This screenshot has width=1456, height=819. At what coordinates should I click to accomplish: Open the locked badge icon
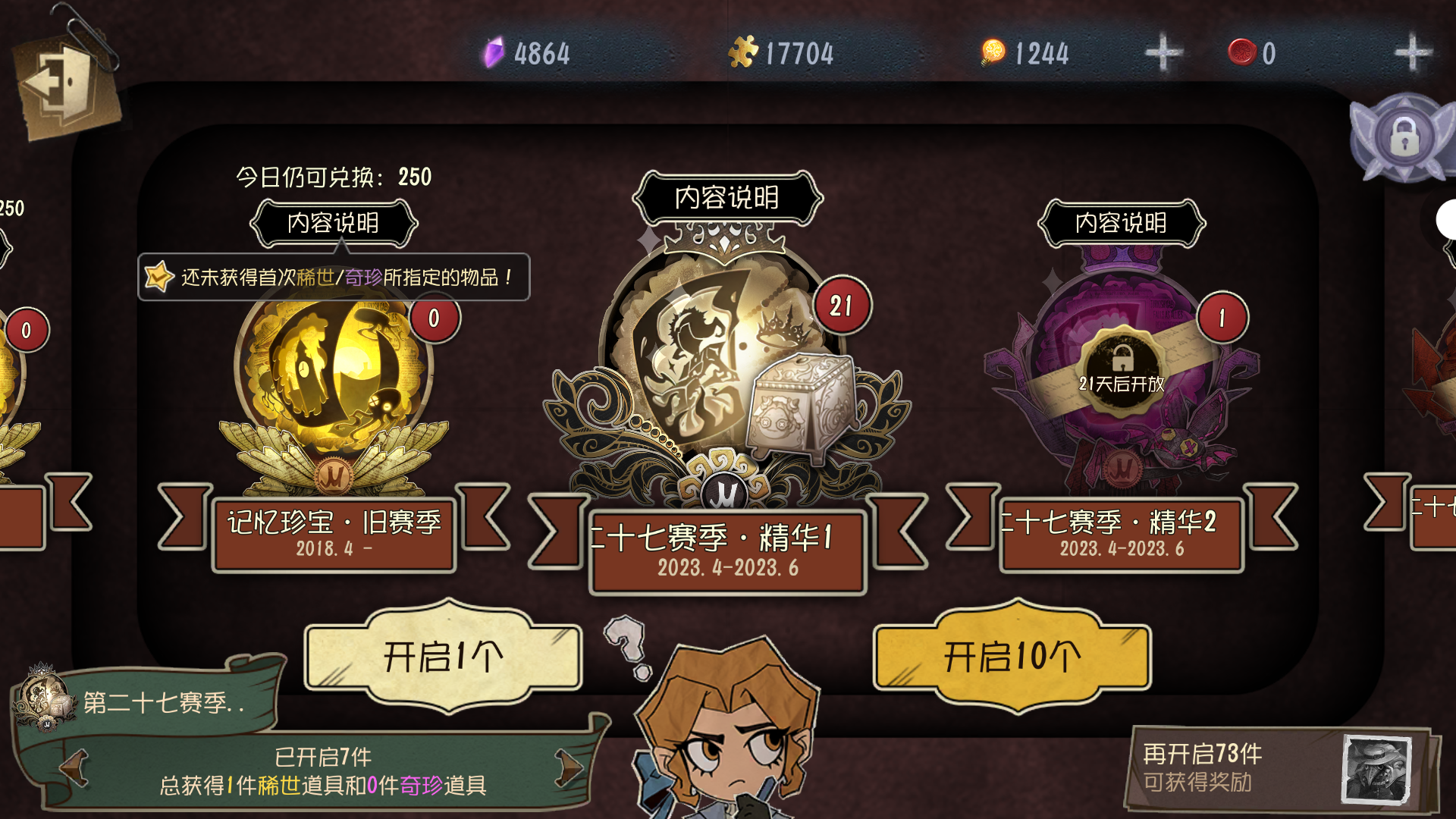pos(1404,136)
